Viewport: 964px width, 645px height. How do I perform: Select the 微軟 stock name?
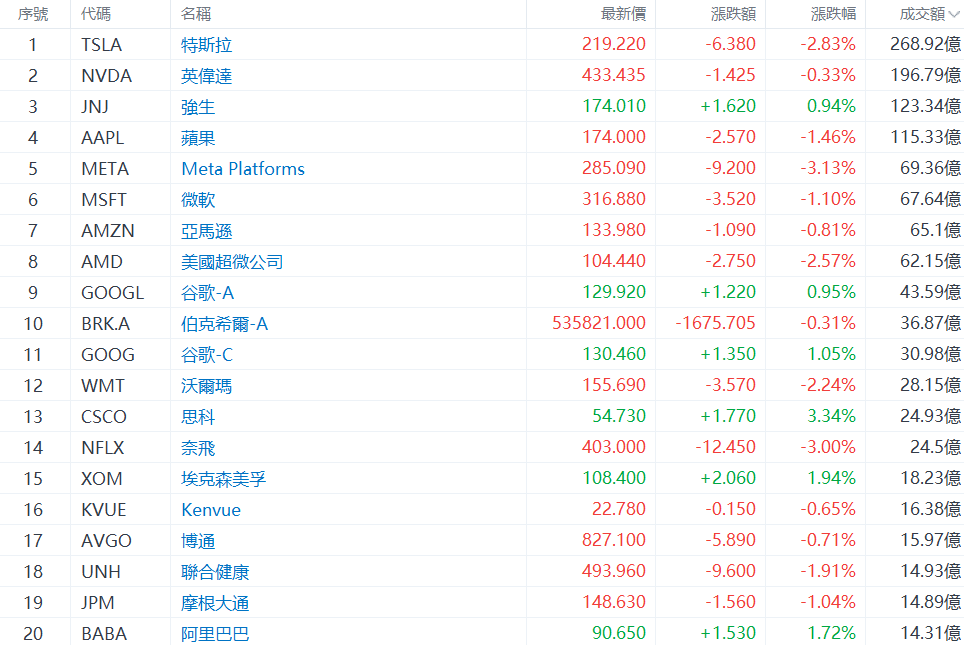pyautogui.click(x=198, y=200)
